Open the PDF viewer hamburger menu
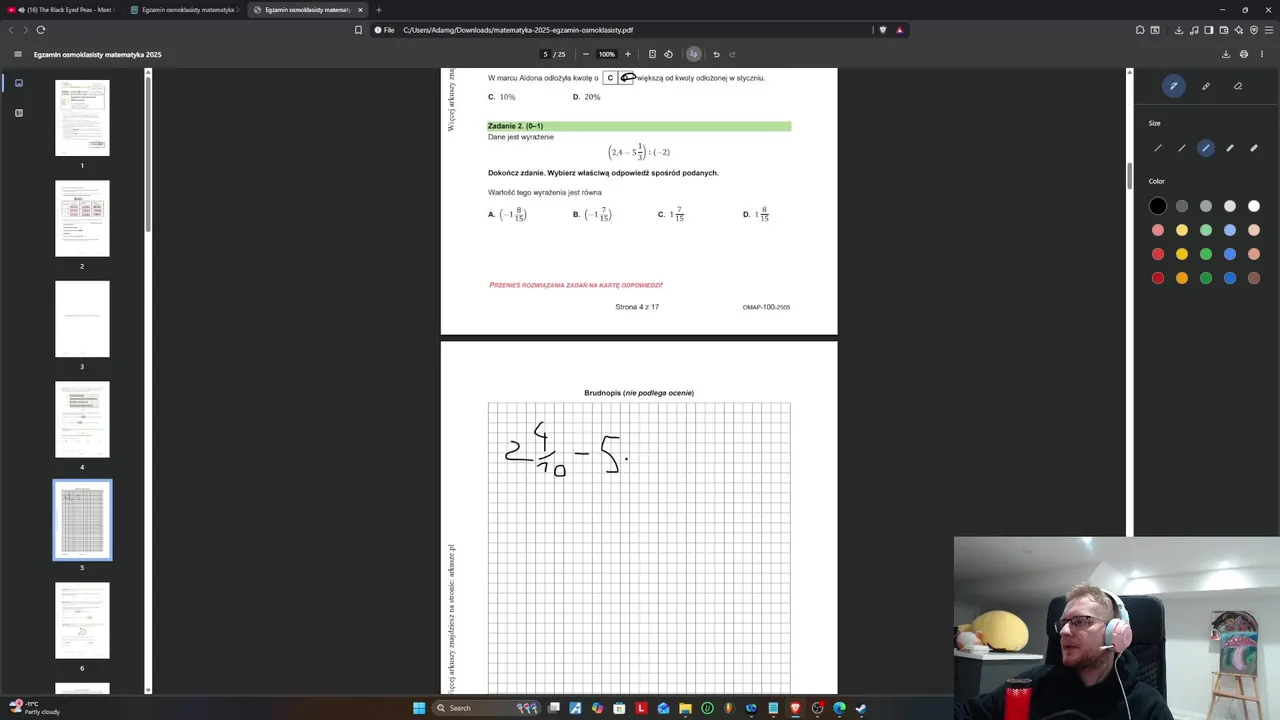Viewport: 1280px width, 720px height. 17,54
